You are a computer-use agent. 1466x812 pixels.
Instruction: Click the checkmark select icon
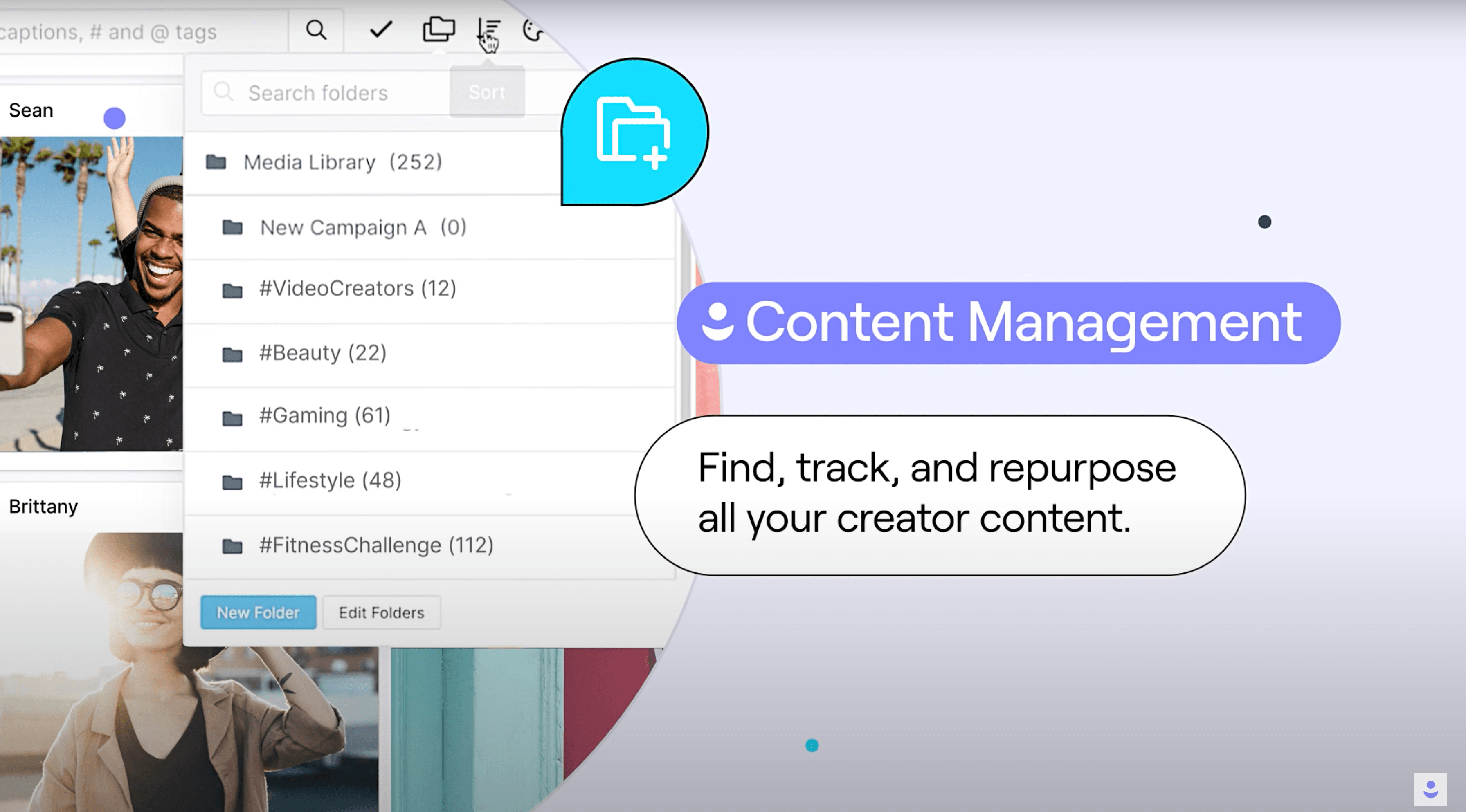pyautogui.click(x=381, y=29)
